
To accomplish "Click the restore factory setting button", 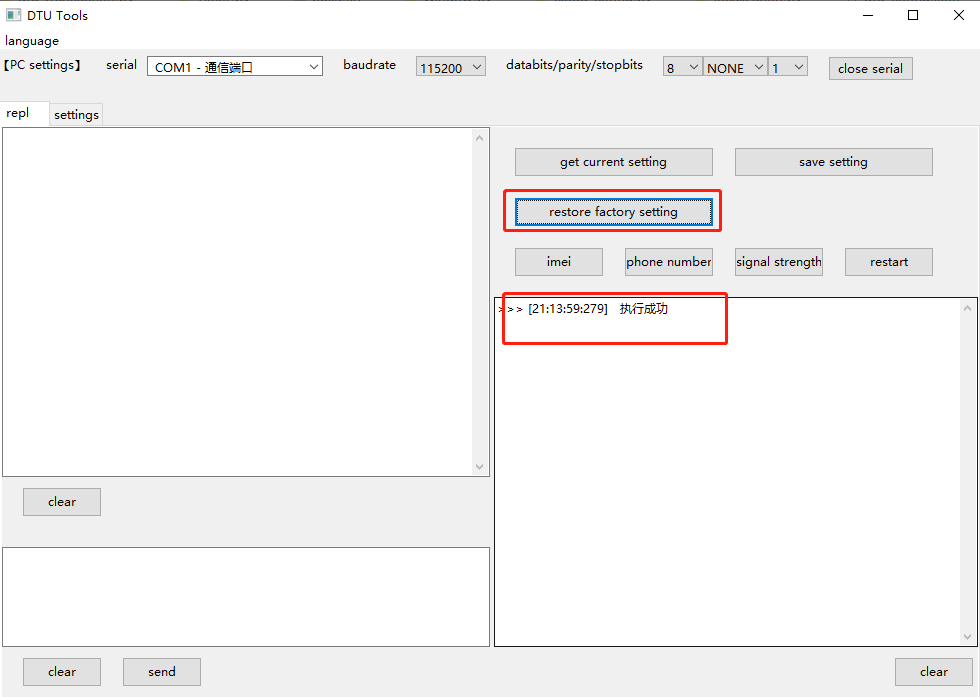I will point(613,211).
